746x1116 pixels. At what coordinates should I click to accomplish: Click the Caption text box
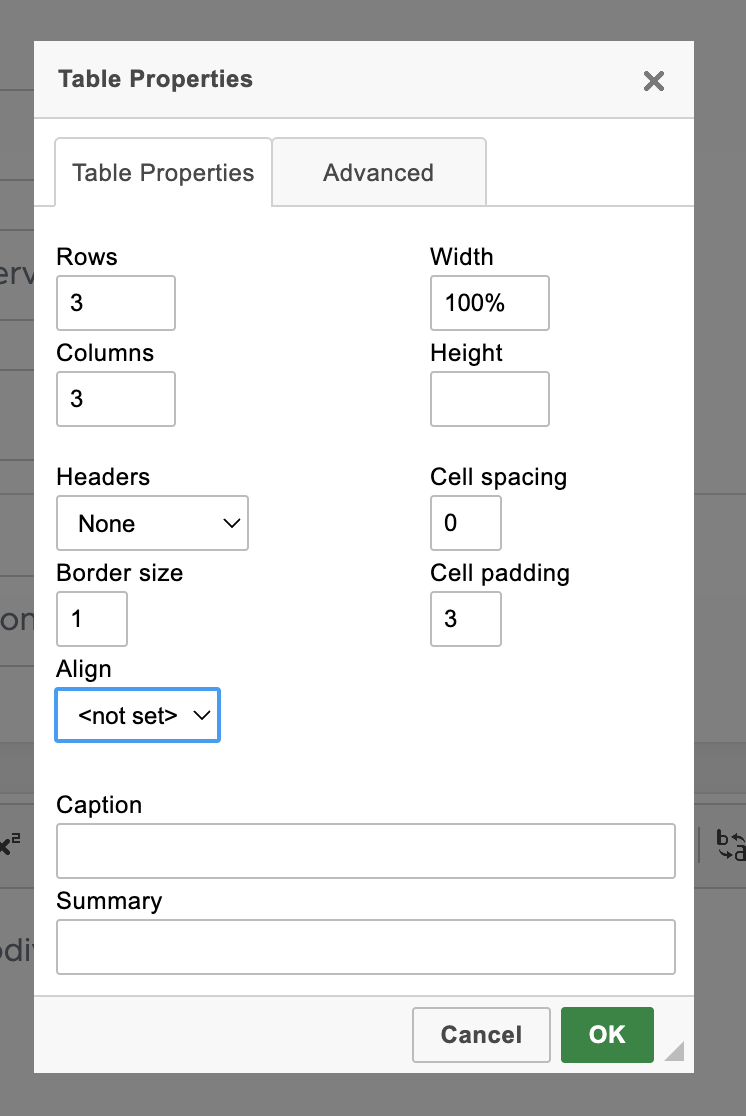click(x=366, y=851)
